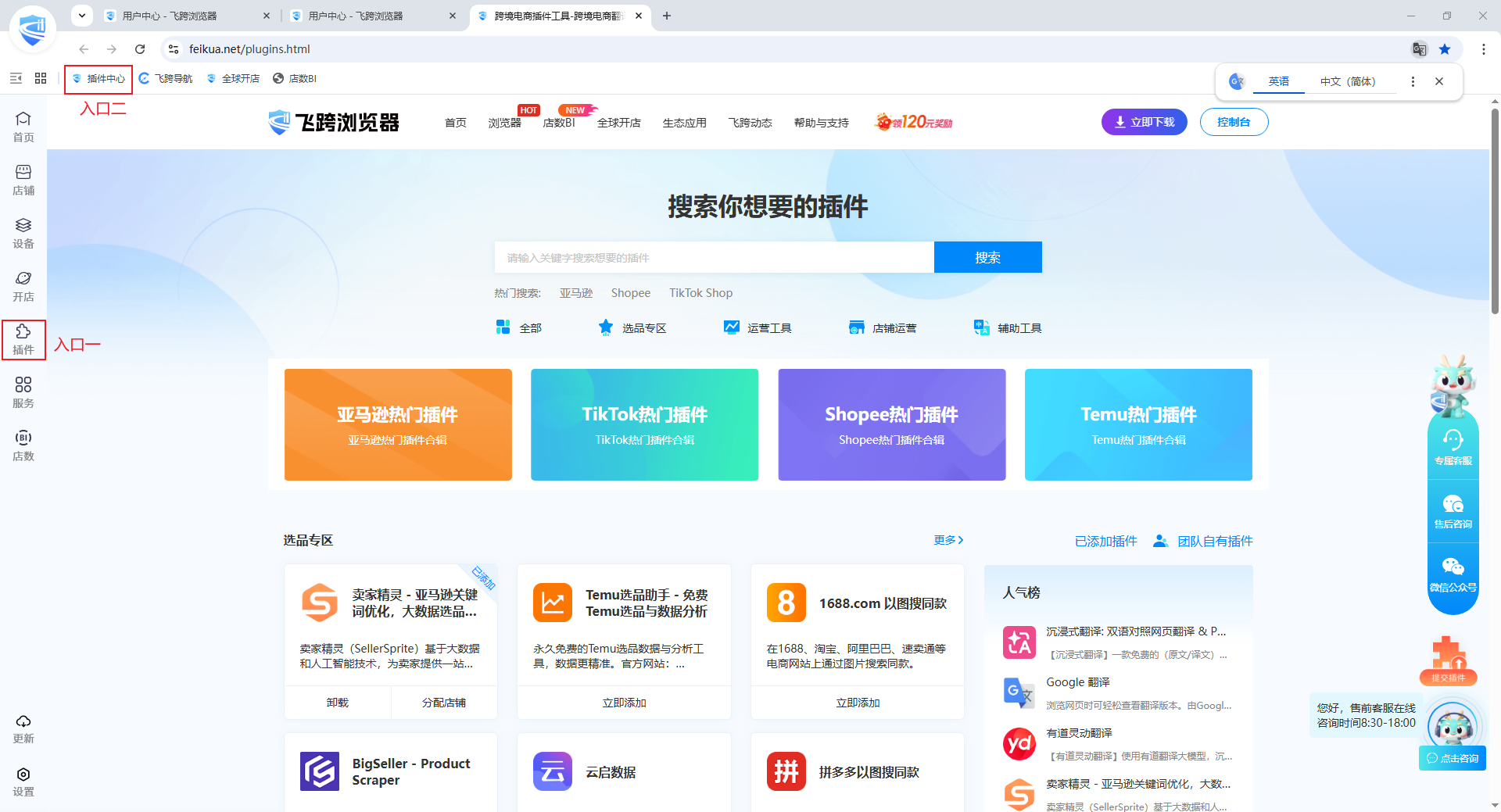Open the 插件中心 bookmark
The width and height of the screenshot is (1501, 812).
(x=99, y=78)
